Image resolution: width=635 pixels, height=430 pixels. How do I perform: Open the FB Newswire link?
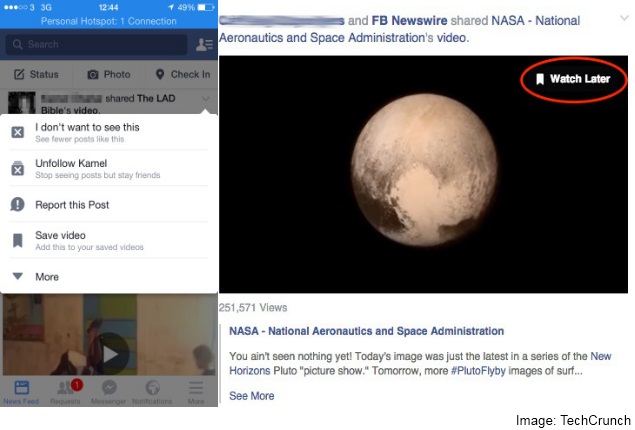point(409,20)
